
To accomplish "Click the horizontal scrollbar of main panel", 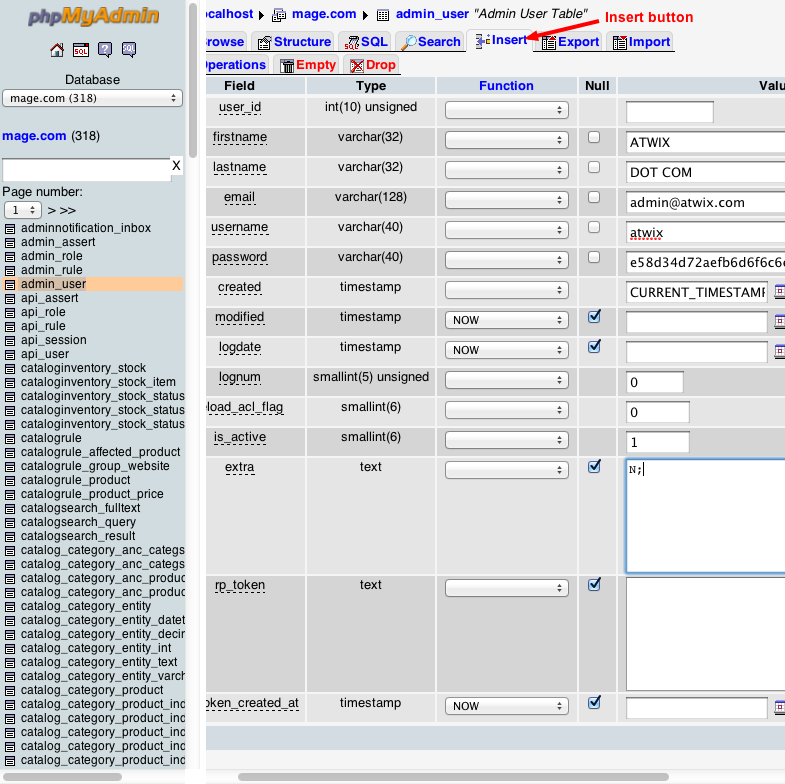I will (453, 777).
